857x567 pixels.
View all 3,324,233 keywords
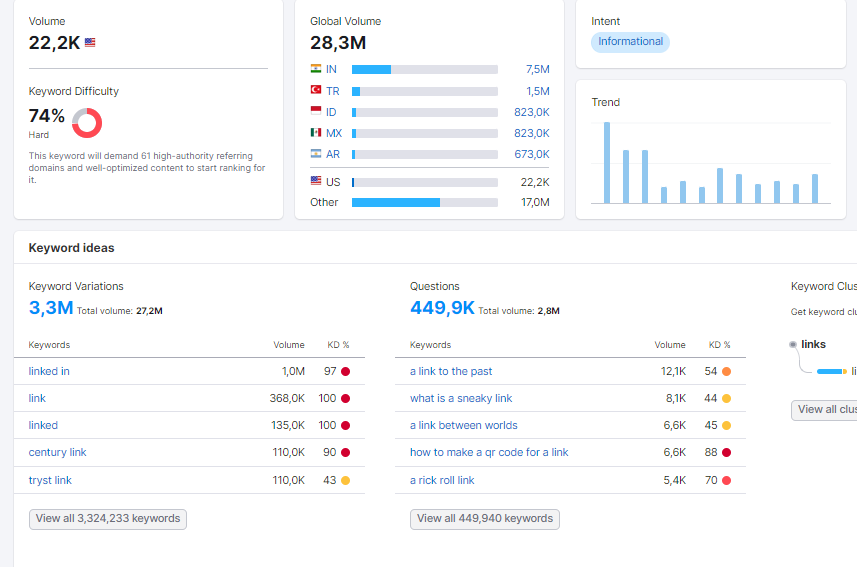tap(108, 519)
